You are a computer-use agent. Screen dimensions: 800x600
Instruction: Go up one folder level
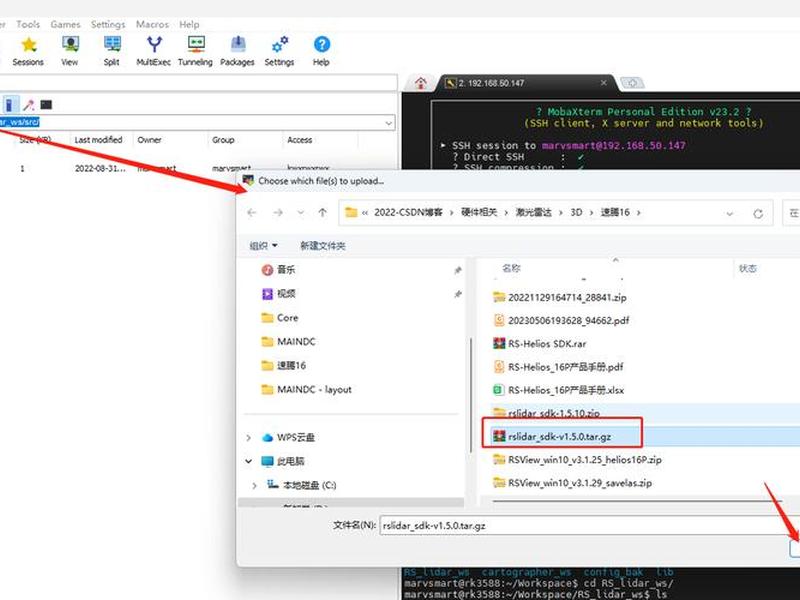(322, 213)
